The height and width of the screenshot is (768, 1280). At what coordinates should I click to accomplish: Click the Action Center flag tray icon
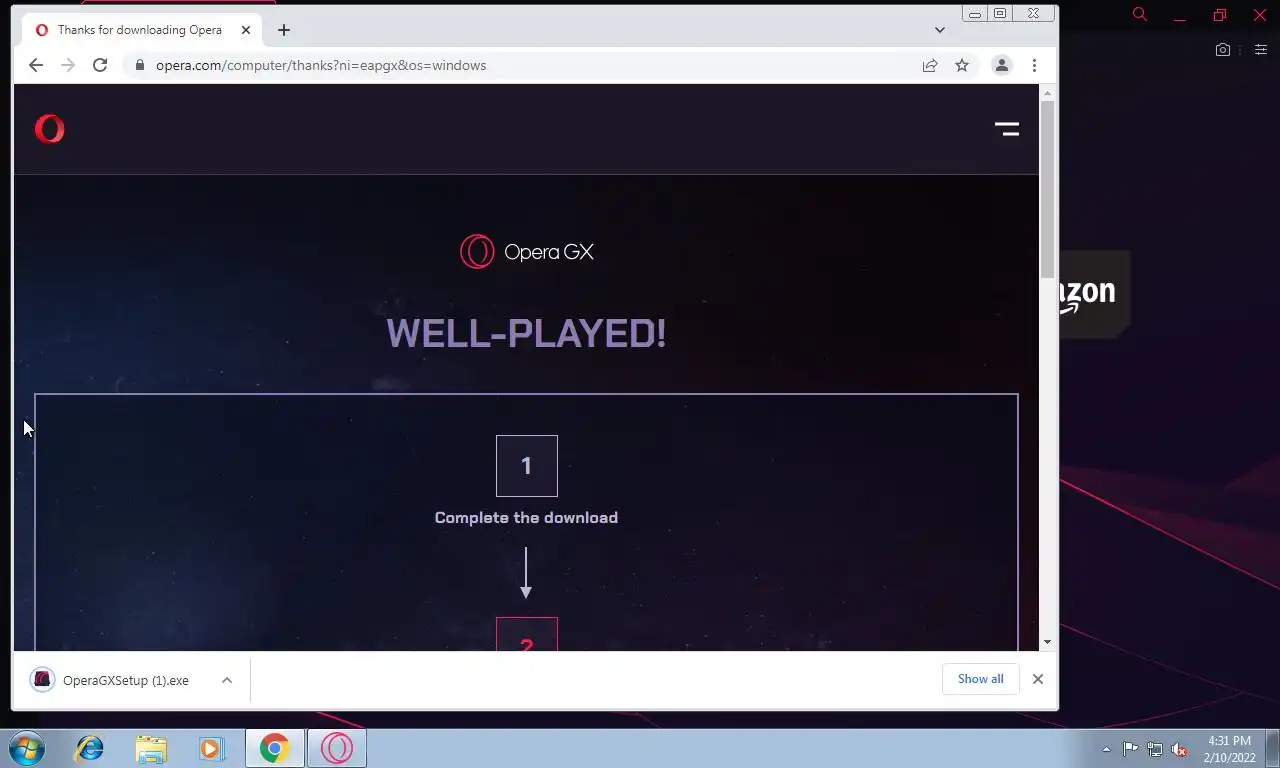click(1131, 749)
